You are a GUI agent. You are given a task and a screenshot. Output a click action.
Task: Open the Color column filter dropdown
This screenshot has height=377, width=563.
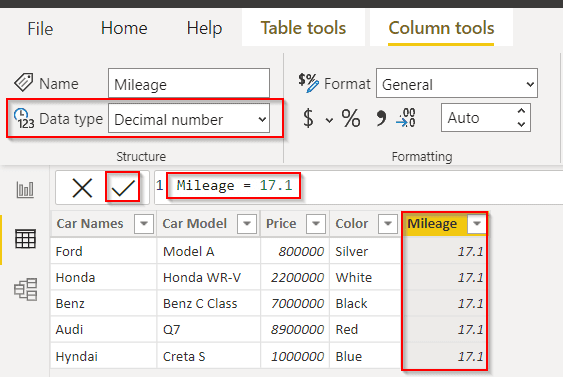(388, 224)
